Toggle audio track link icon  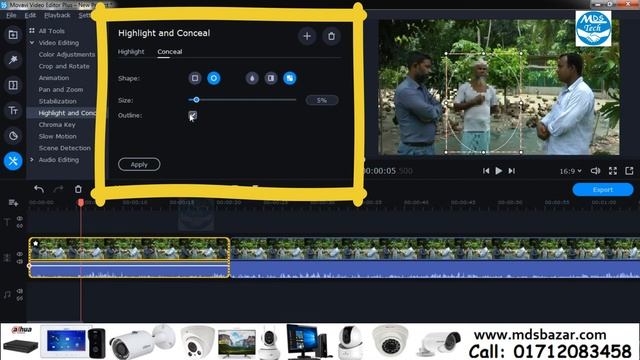coord(20,298)
